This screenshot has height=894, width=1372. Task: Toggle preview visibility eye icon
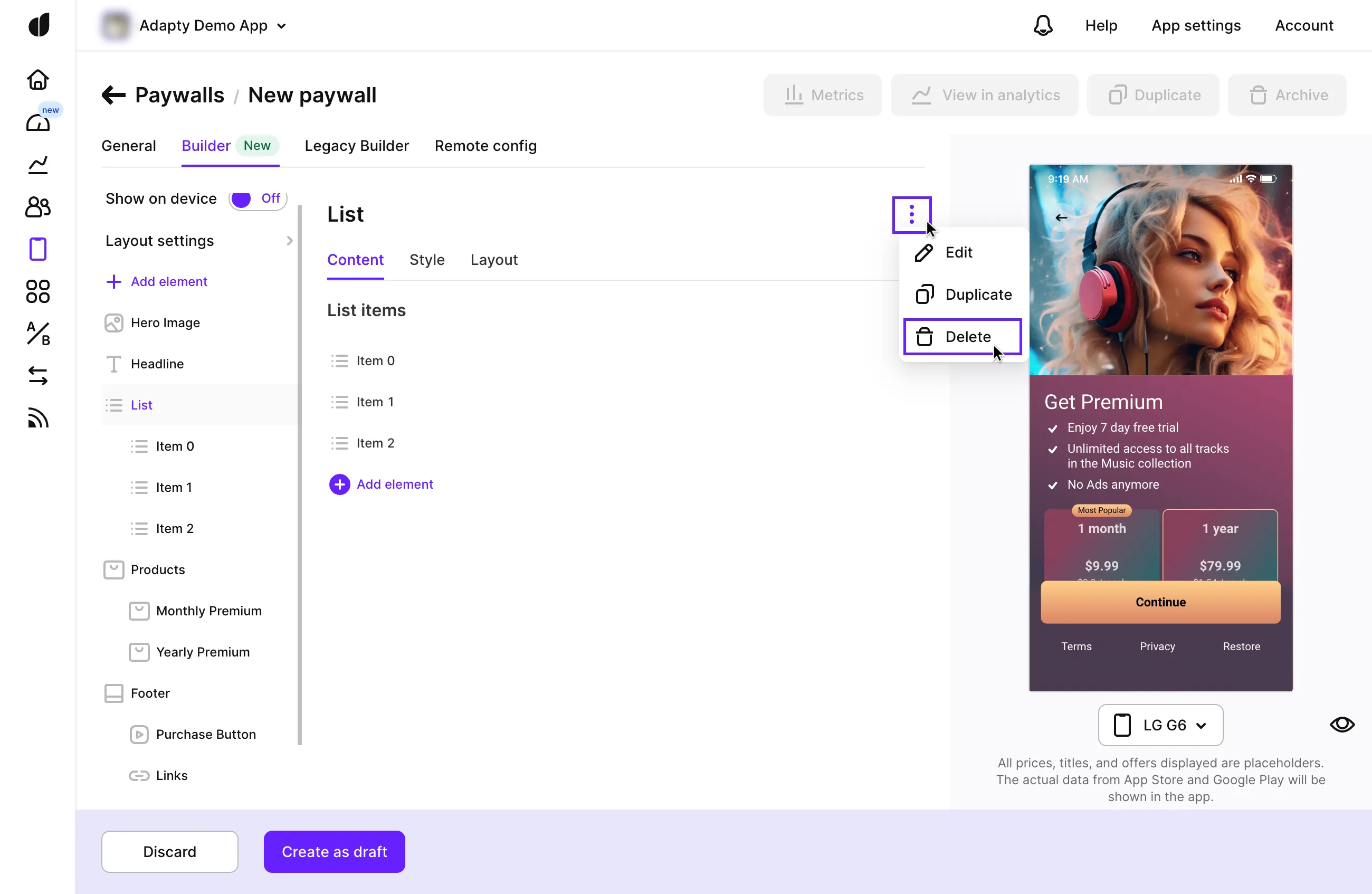click(1342, 724)
